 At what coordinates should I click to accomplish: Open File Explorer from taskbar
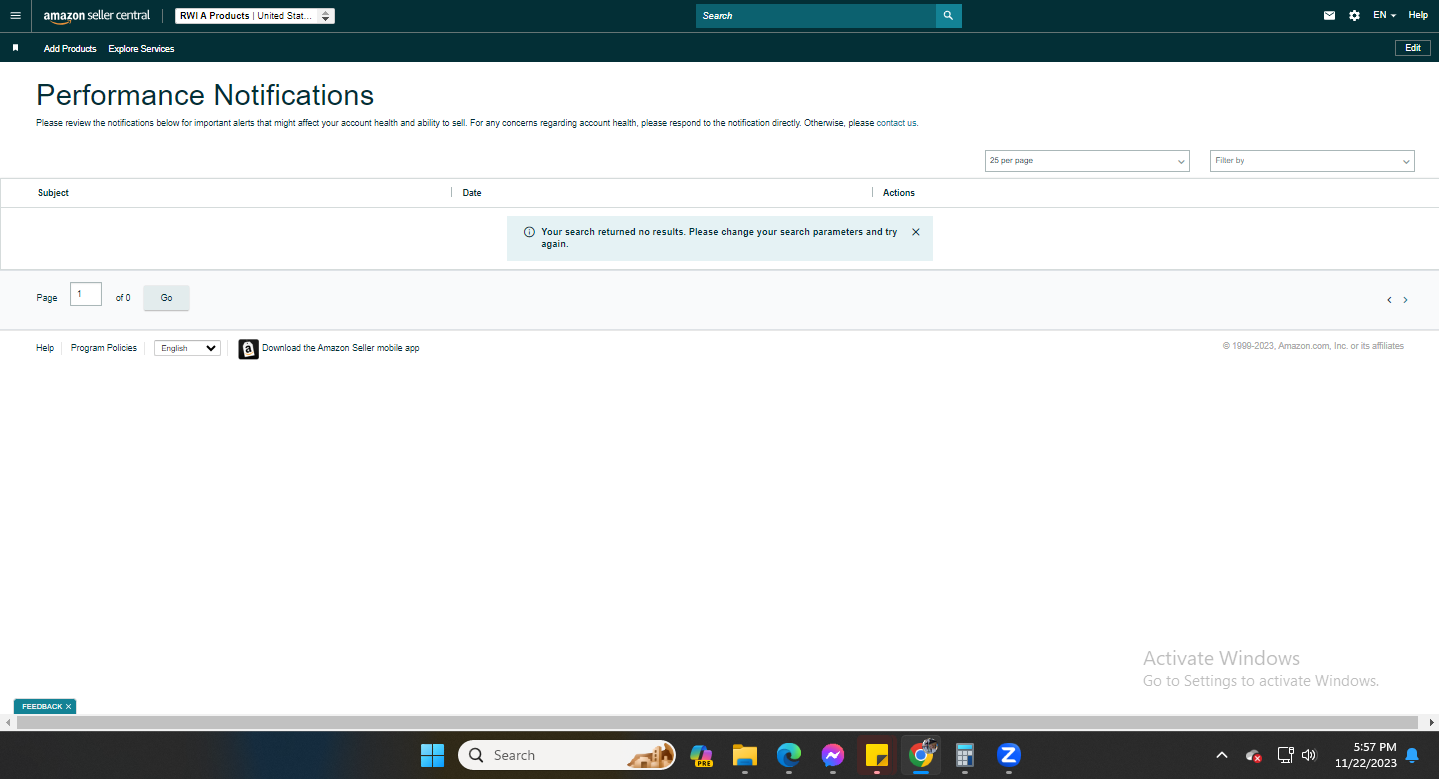pos(744,755)
